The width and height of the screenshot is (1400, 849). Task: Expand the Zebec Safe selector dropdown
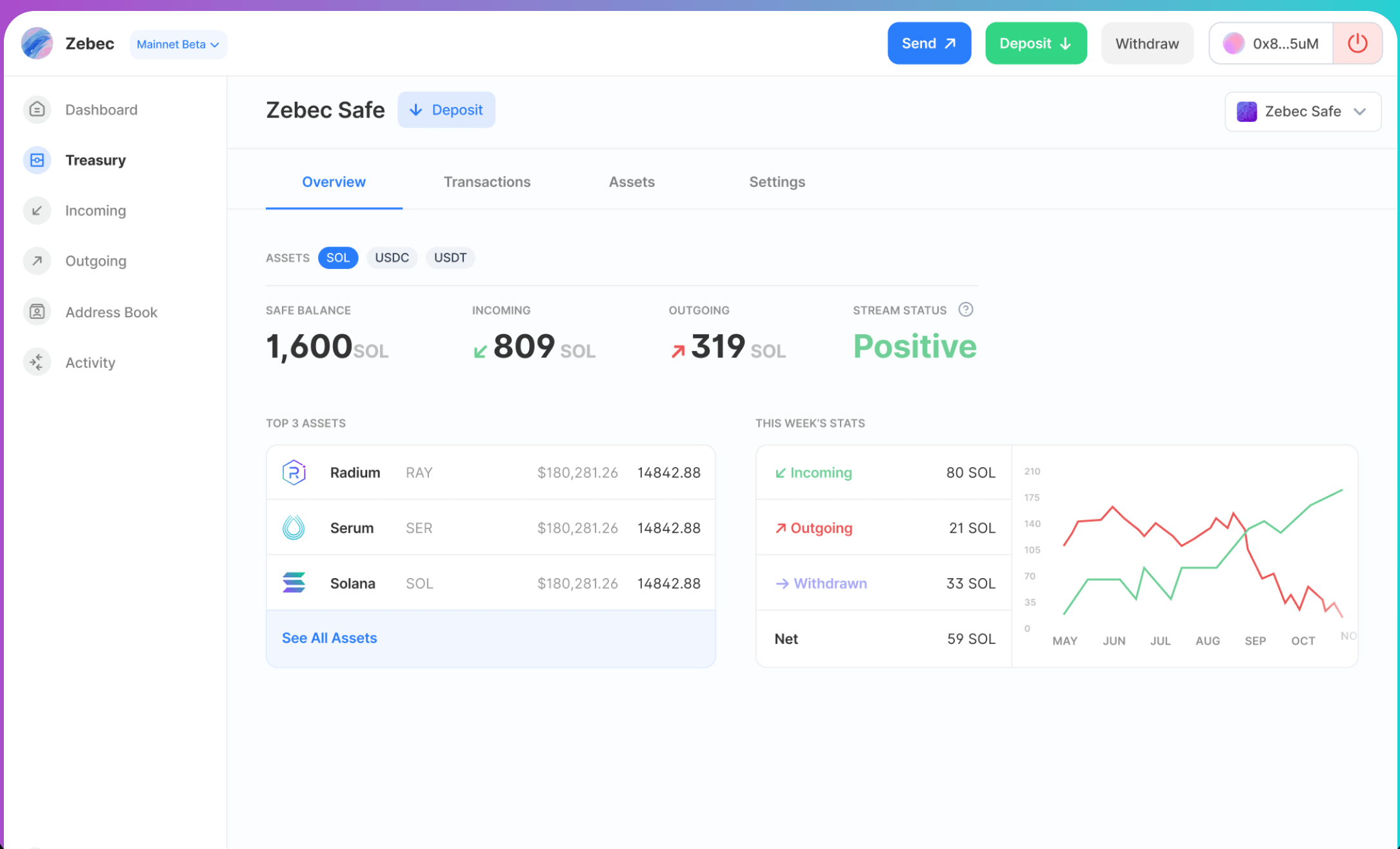(1303, 111)
